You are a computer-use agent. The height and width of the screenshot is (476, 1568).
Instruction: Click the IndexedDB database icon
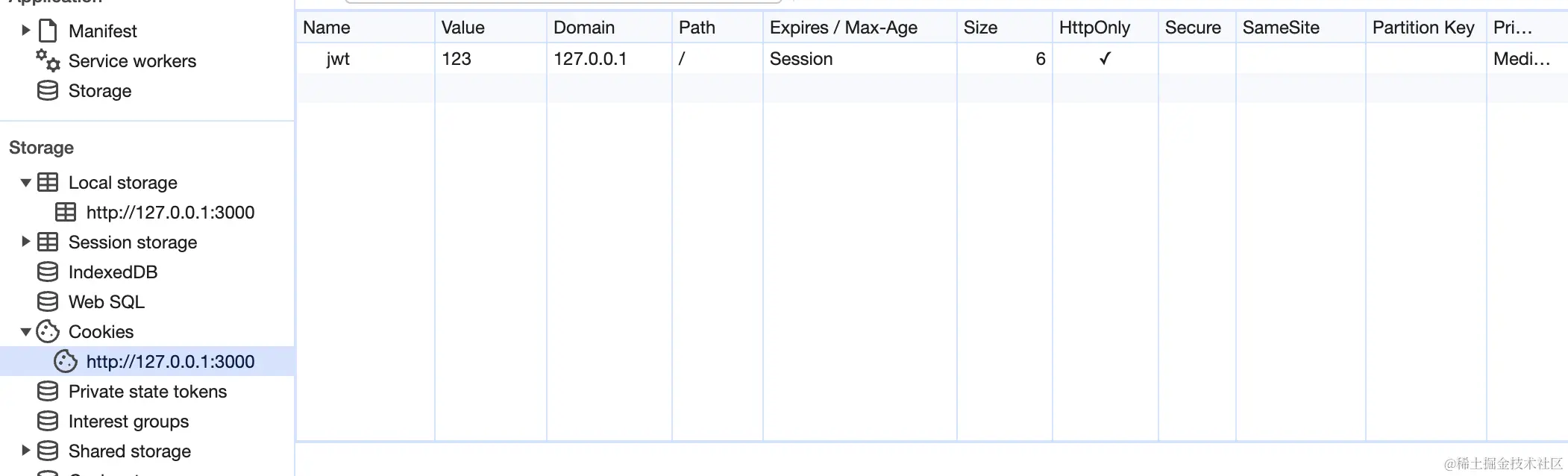point(48,272)
